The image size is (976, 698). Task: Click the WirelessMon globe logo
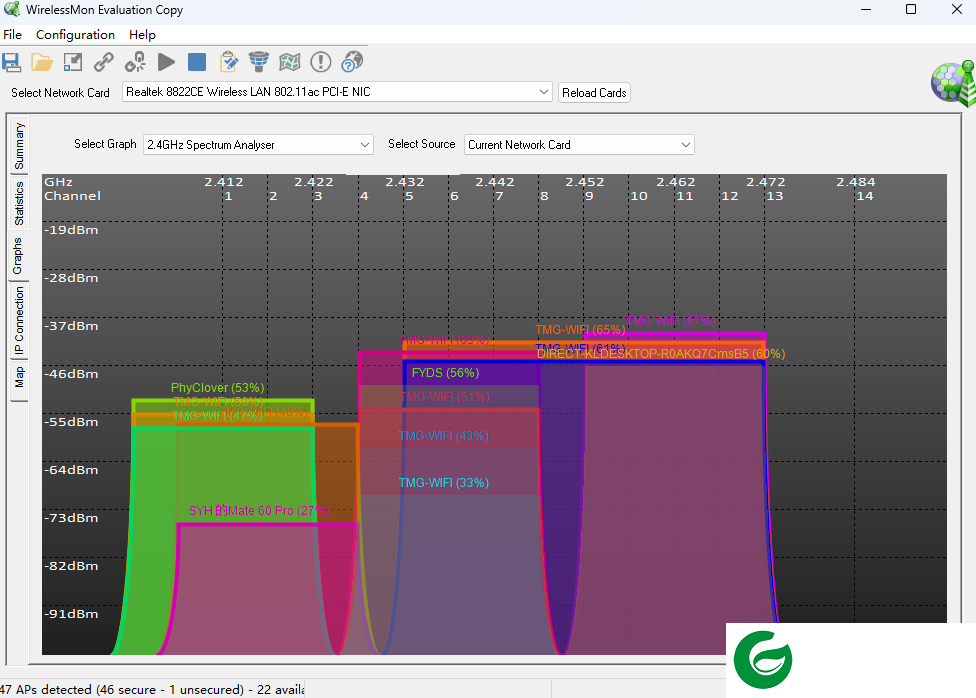click(954, 83)
